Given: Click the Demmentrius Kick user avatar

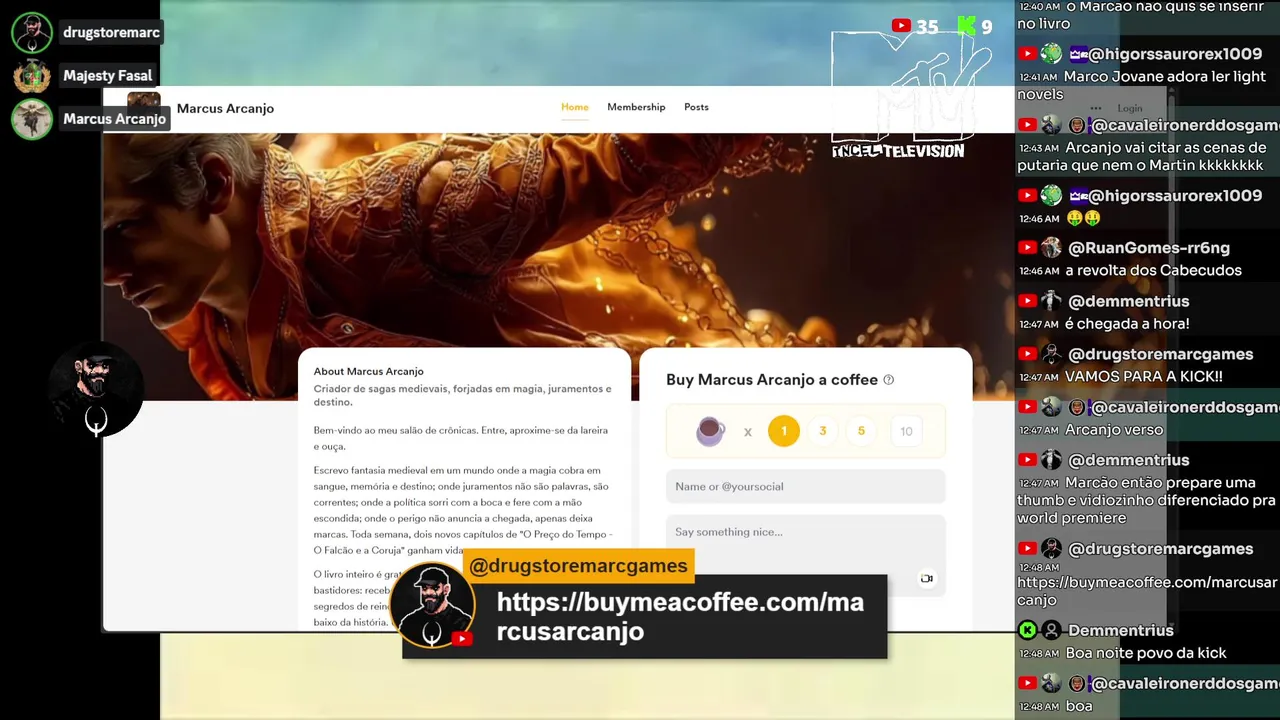Looking at the screenshot, I should coord(1051,630).
